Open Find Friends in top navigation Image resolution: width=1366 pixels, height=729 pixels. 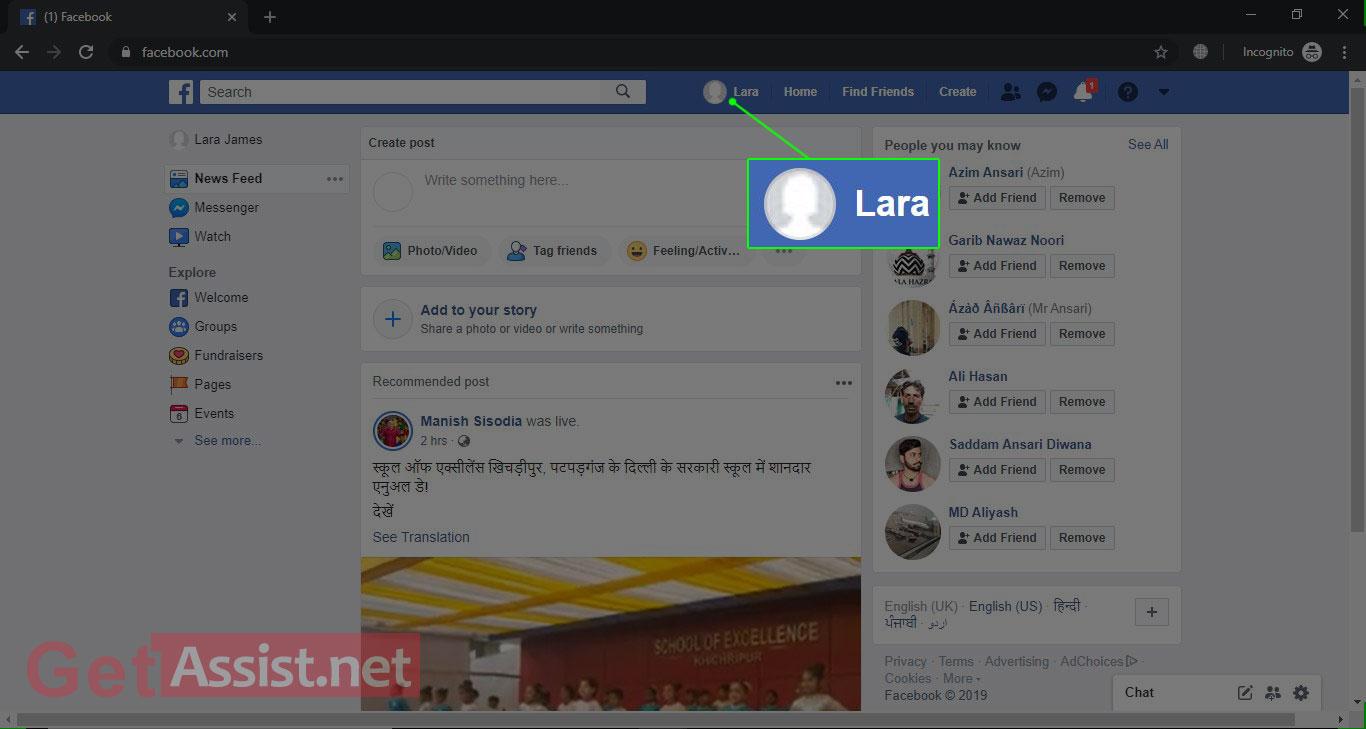tap(878, 92)
